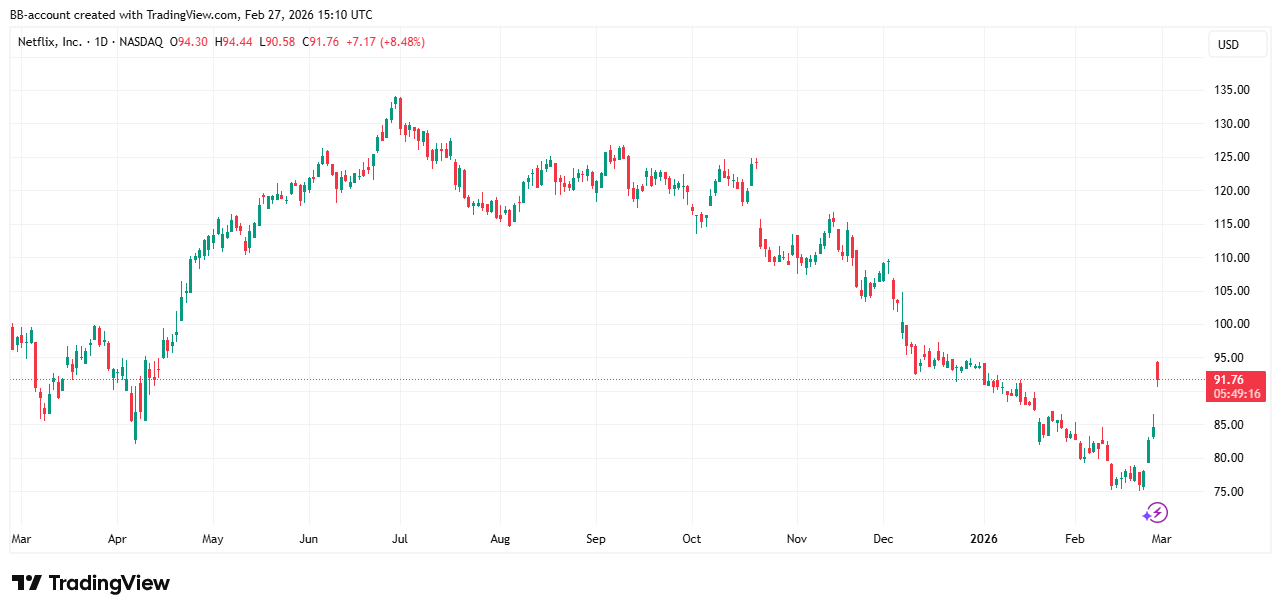This screenshot has width=1281, height=613.
Task: Click the red 91.76 current price label
Action: pyautogui.click(x=1228, y=380)
